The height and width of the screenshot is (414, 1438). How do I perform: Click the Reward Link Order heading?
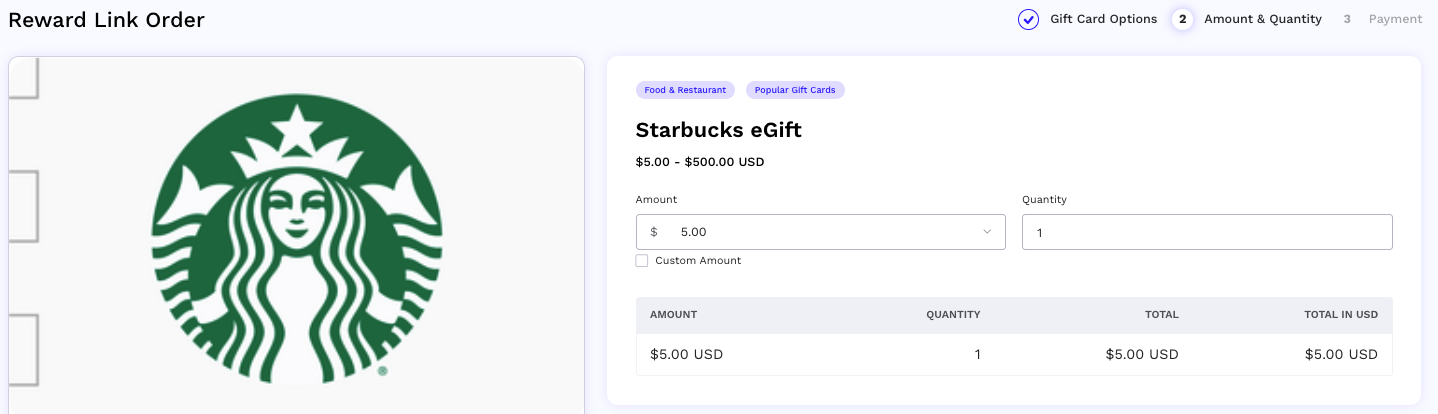coord(106,19)
